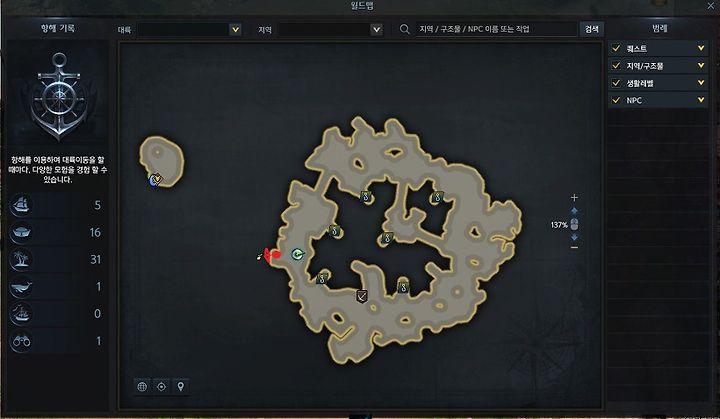Image resolution: width=720 pixels, height=419 pixels.
Task: Click the center-on-position crosshair icon
Action: (x=161, y=387)
